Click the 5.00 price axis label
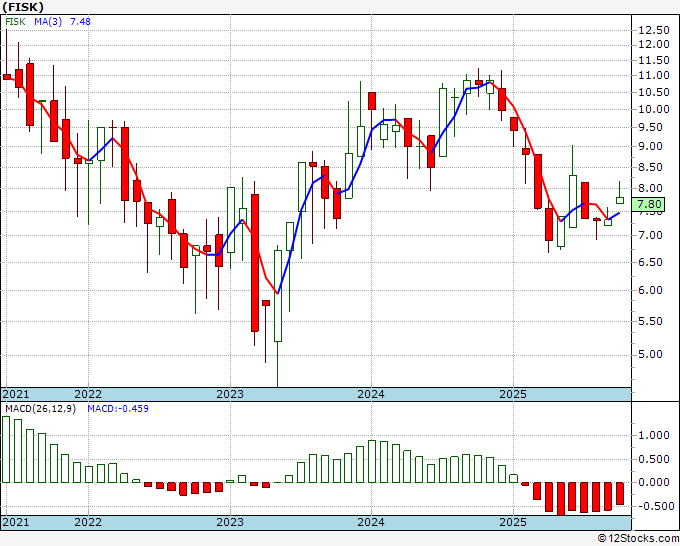 point(650,354)
